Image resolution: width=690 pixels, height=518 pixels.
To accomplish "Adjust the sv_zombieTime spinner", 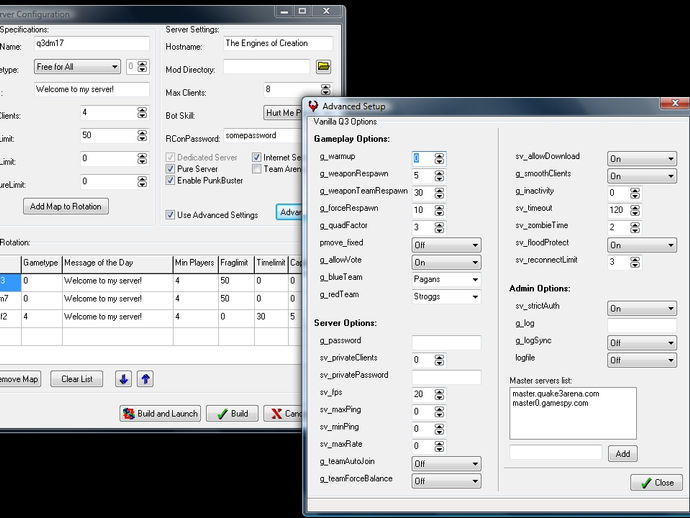I will tap(635, 228).
